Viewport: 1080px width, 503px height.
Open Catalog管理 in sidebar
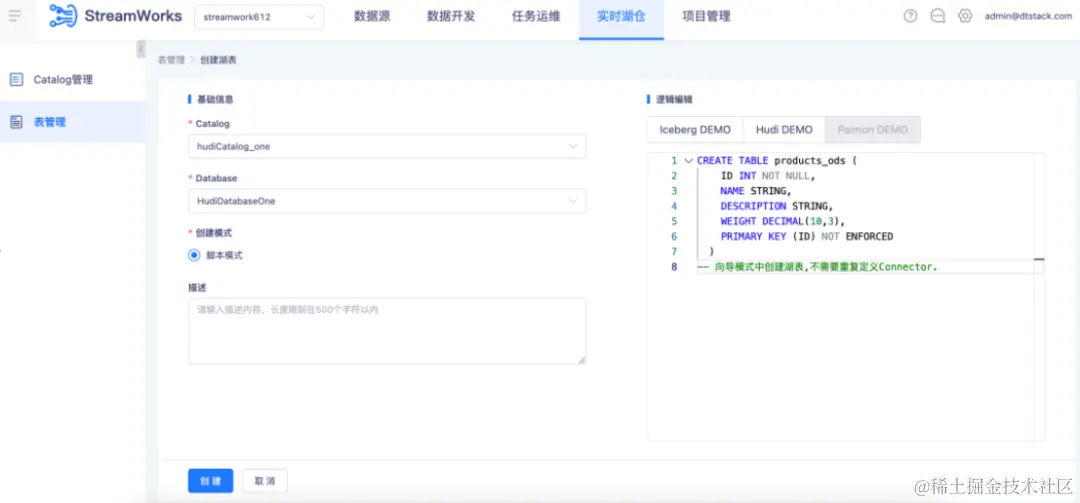(72, 80)
